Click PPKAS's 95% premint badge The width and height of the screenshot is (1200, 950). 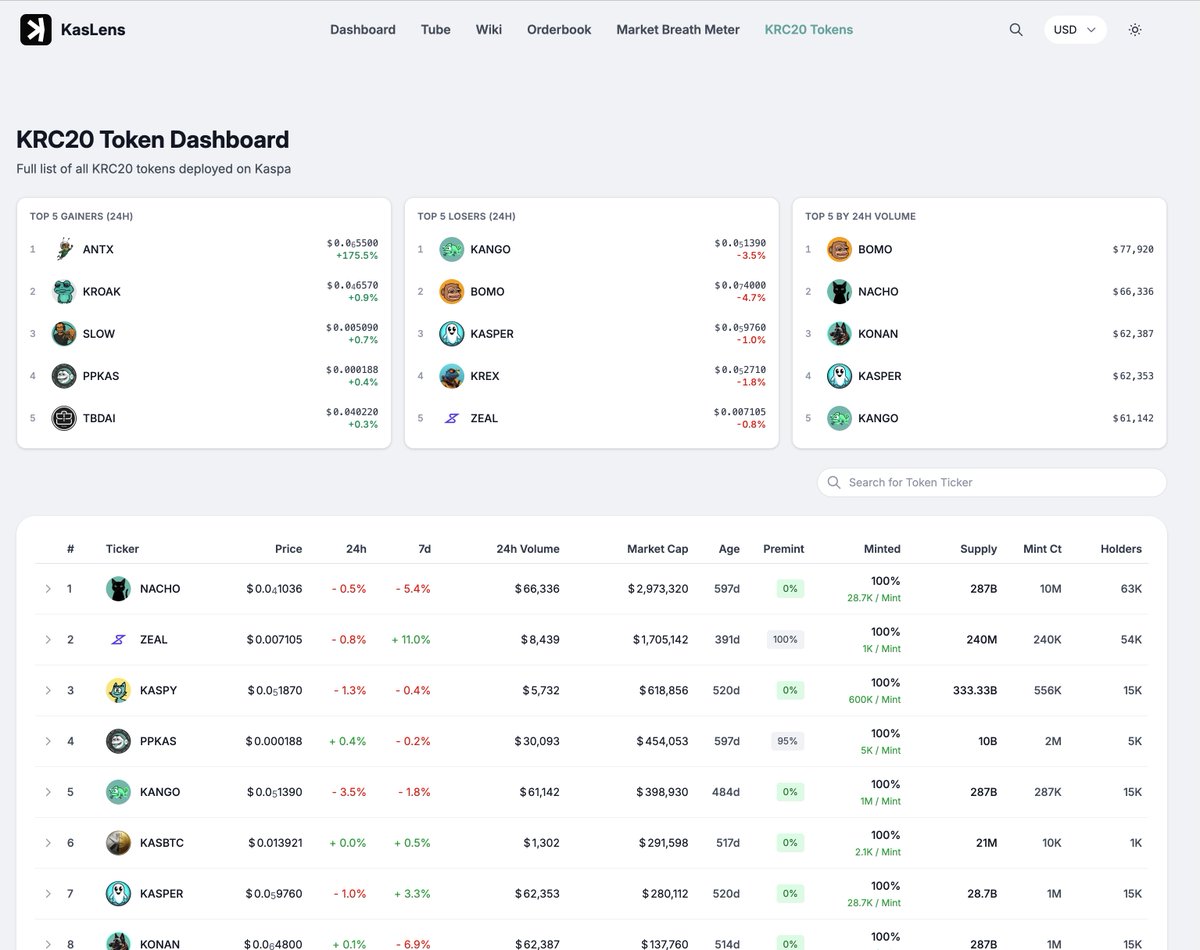pyautogui.click(x=787, y=741)
